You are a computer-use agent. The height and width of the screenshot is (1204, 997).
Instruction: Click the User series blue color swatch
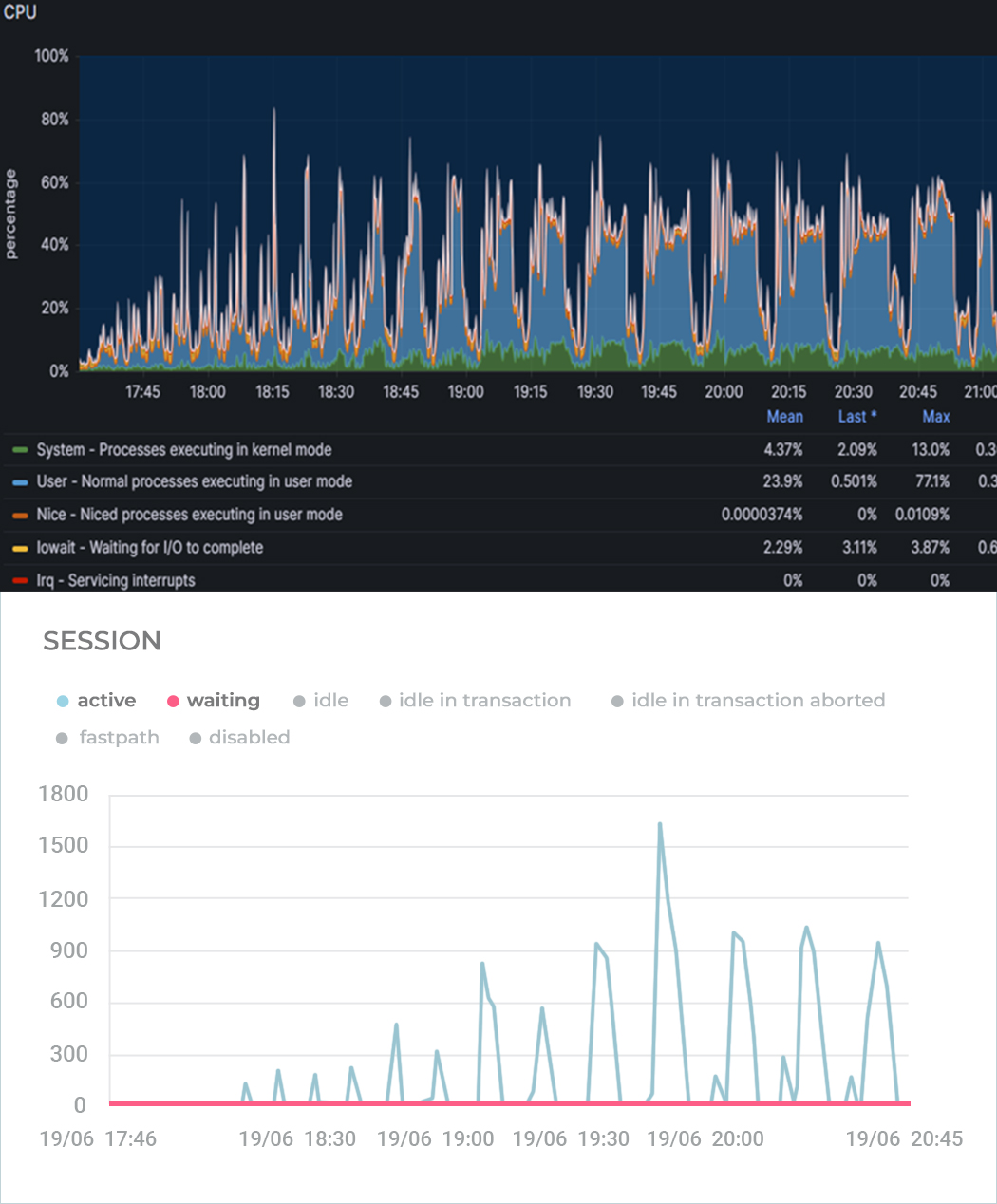pyautogui.click(x=20, y=482)
